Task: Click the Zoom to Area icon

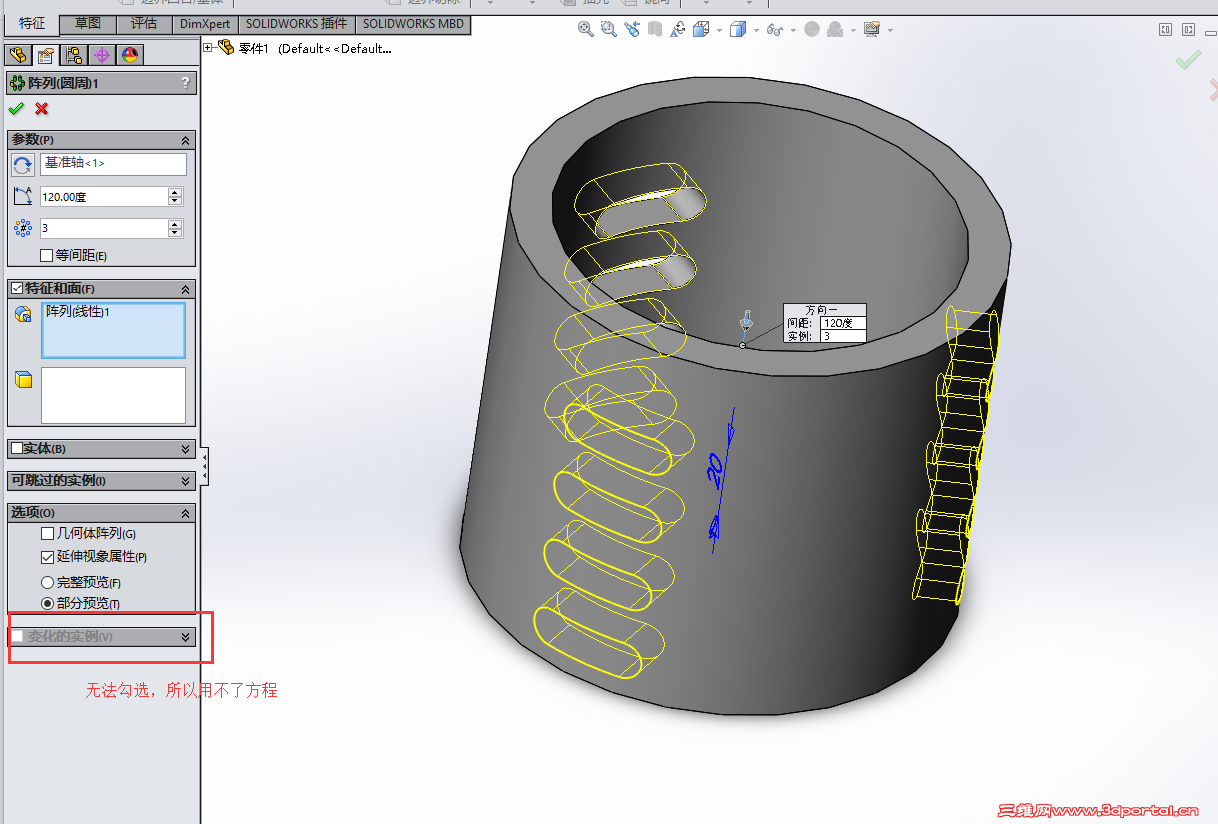Action: pyautogui.click(x=608, y=29)
